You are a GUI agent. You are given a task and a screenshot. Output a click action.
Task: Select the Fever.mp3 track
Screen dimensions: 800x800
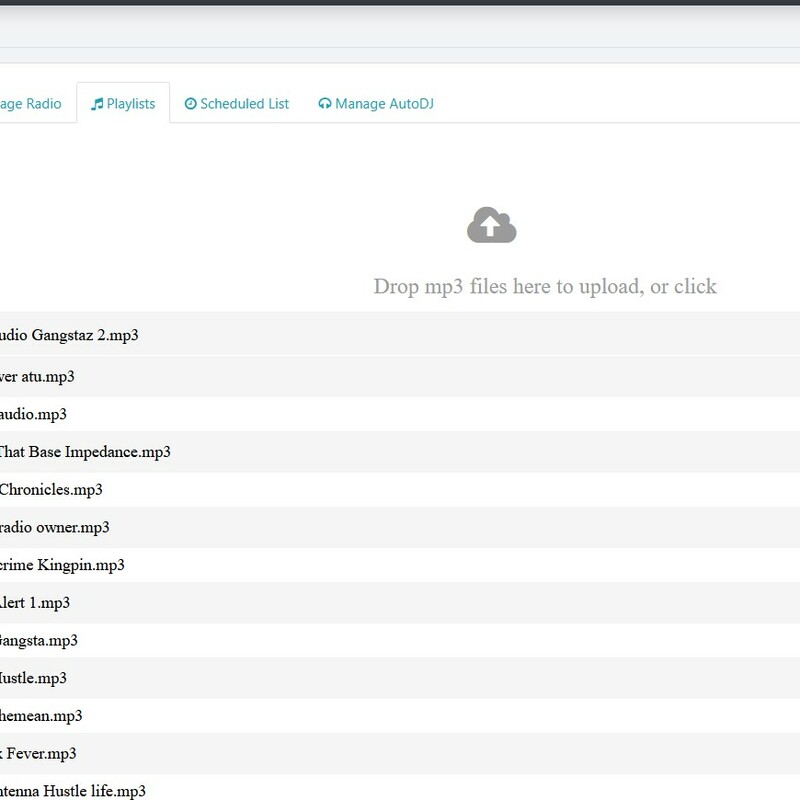(39, 753)
